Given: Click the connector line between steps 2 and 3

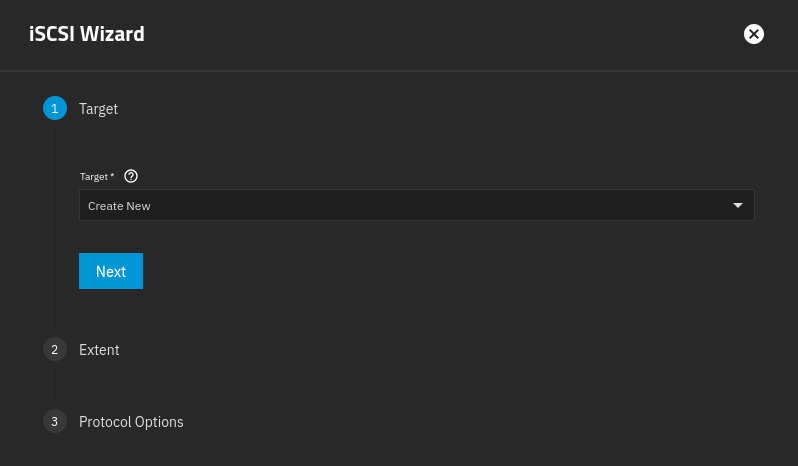Looking at the screenshot, I should tap(55, 386).
